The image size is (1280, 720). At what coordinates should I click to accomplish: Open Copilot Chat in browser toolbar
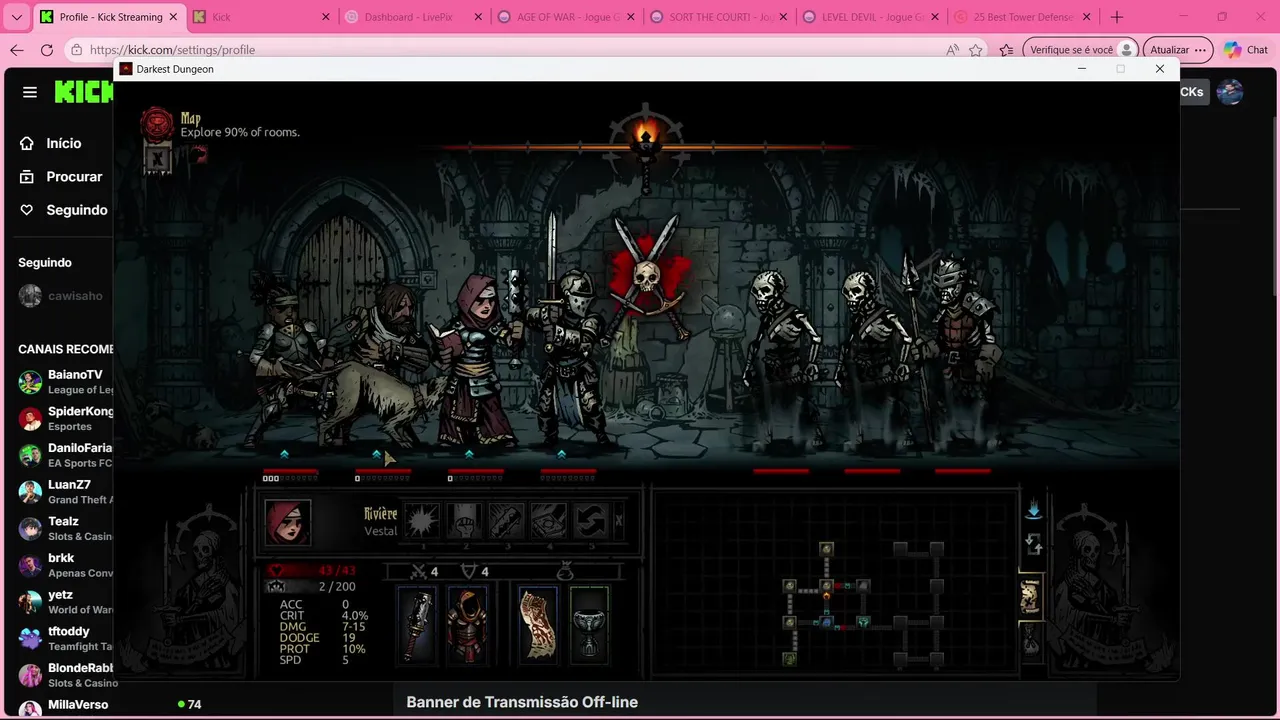(1246, 50)
